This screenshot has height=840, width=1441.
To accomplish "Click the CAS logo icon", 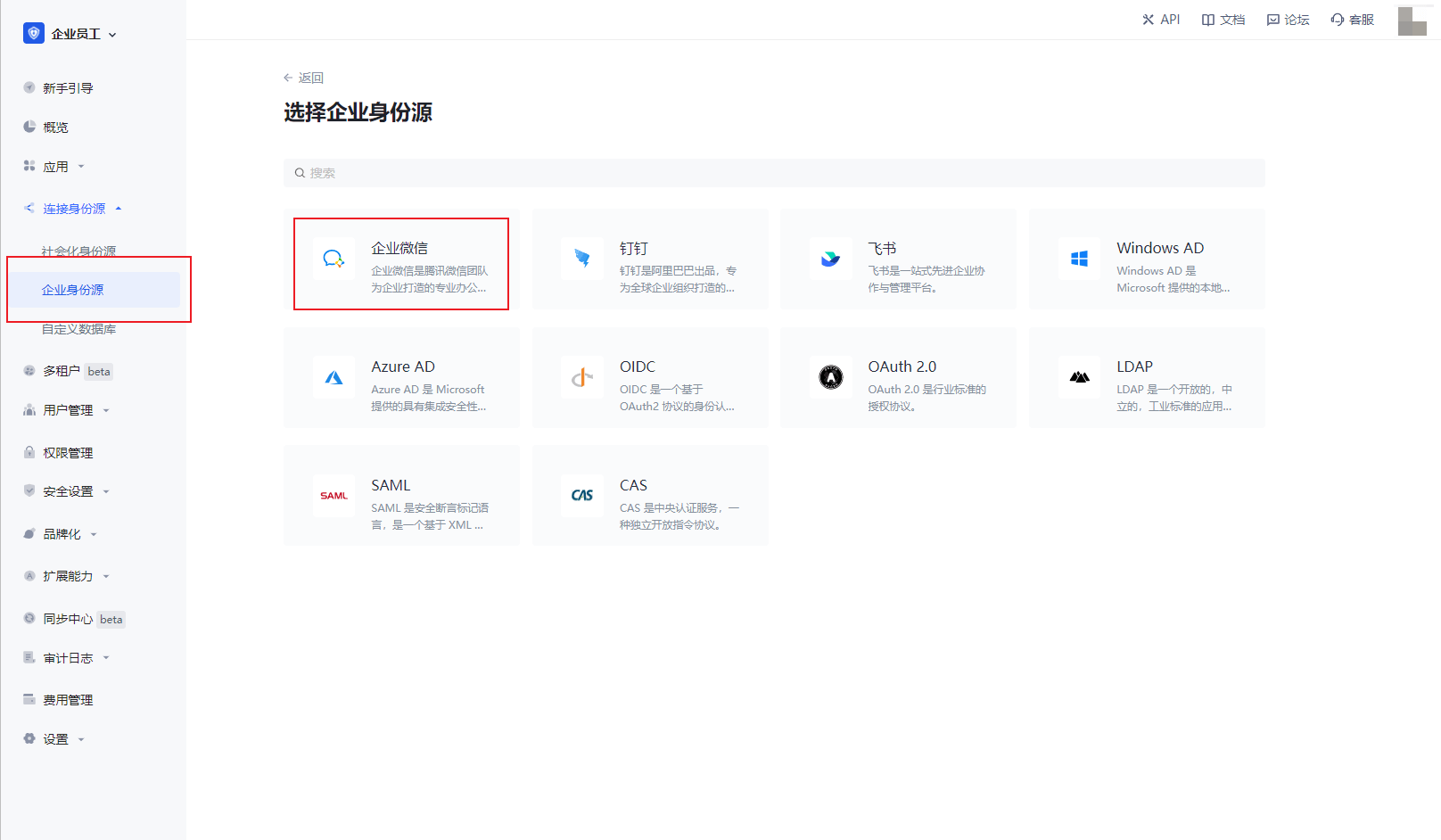I will pyautogui.click(x=582, y=496).
